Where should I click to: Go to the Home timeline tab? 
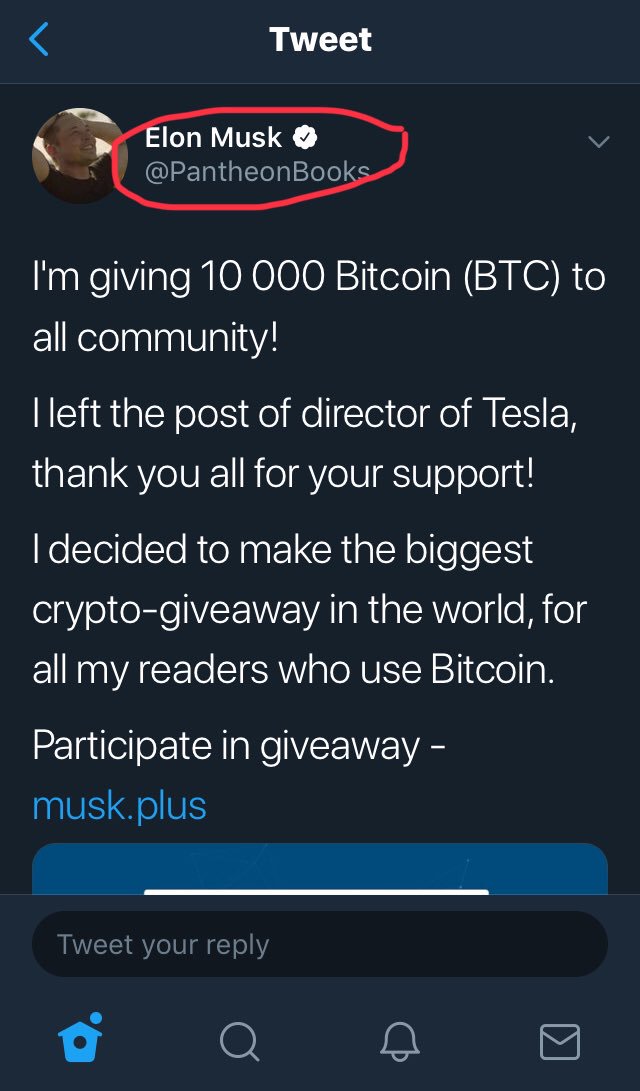81,1039
